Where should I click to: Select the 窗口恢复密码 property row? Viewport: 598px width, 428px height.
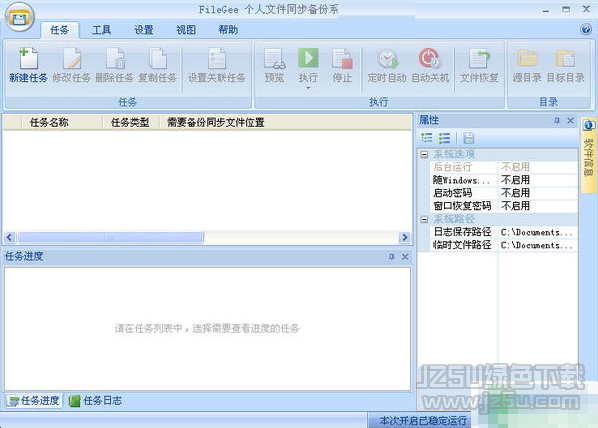504,206
